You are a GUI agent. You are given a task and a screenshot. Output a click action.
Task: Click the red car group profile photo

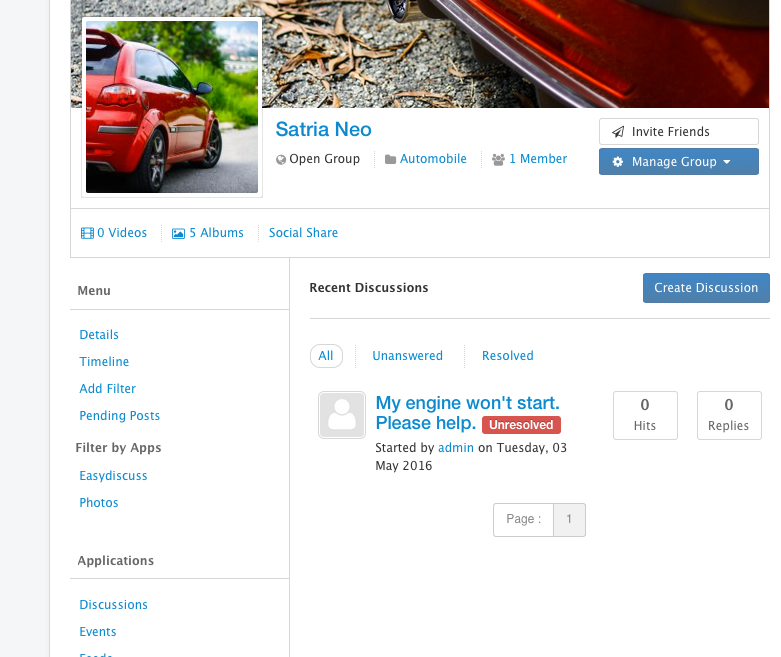click(172, 107)
